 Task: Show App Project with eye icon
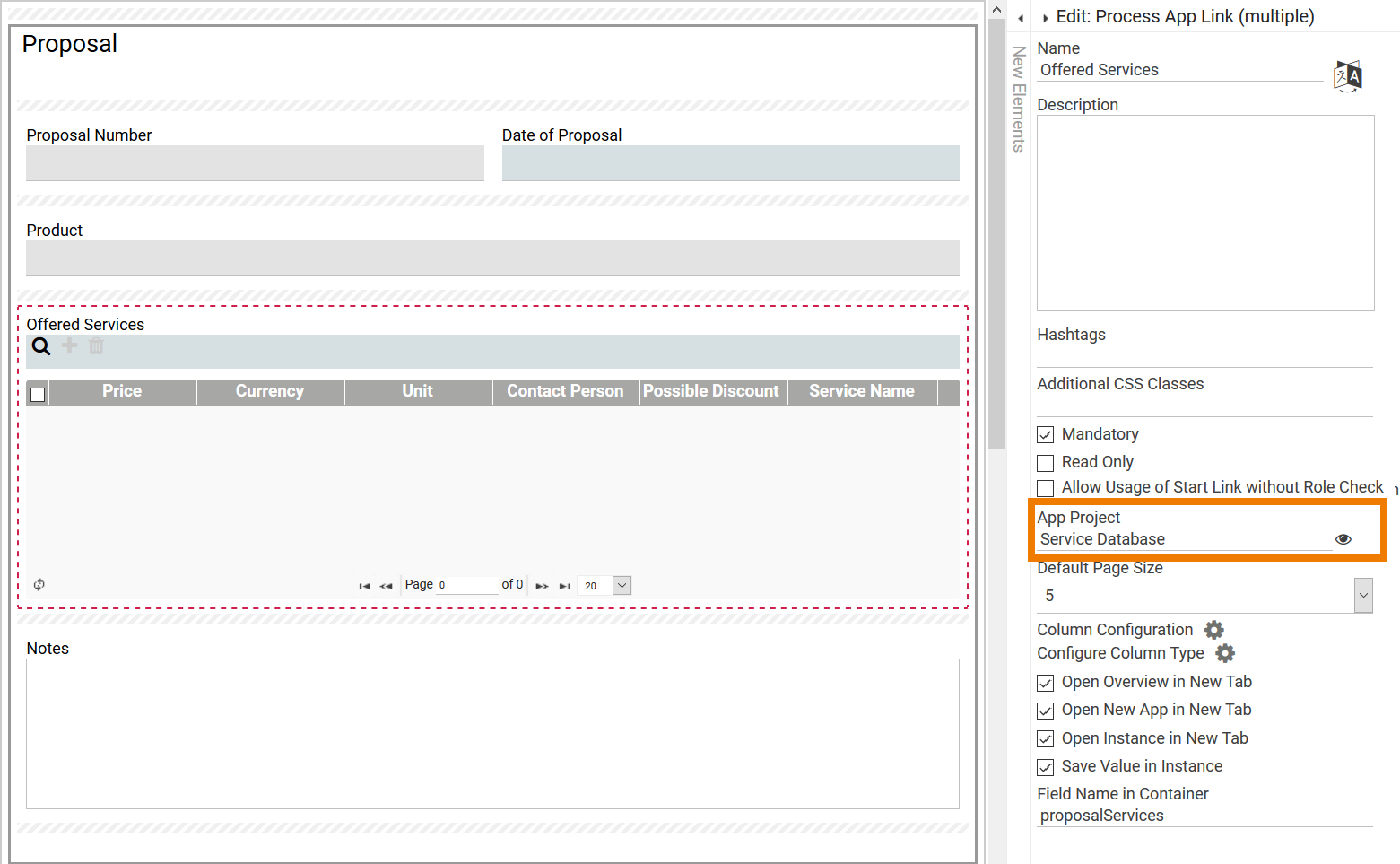(1343, 539)
